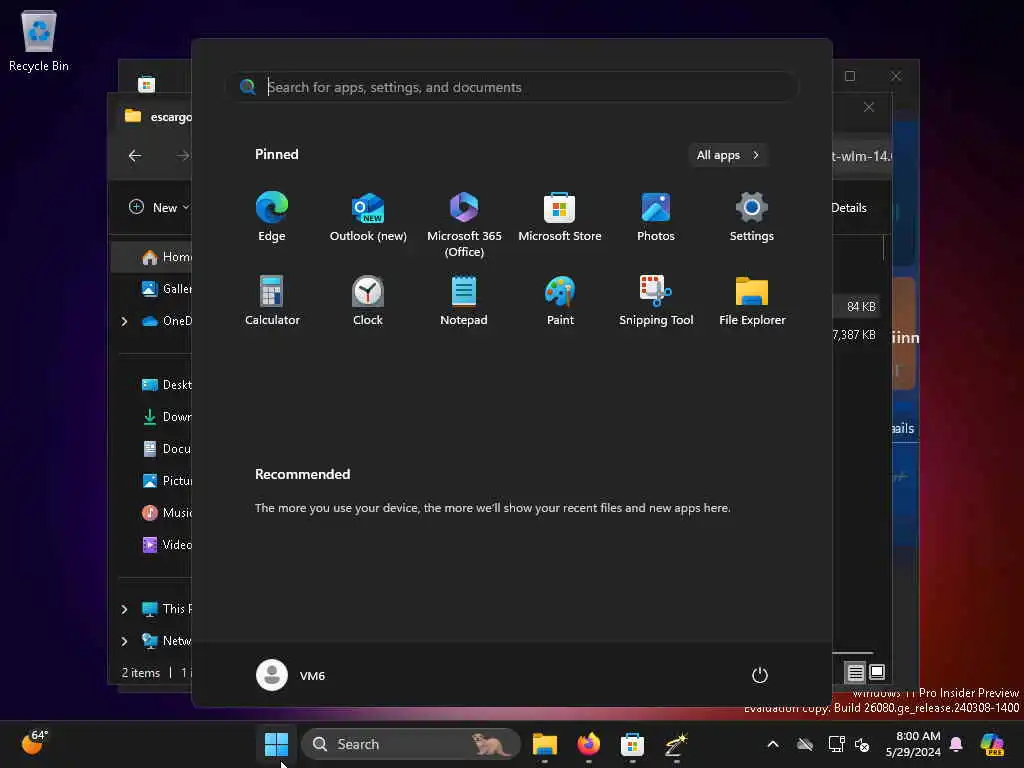Select Videos in File Explorer sidebar

pos(166,545)
